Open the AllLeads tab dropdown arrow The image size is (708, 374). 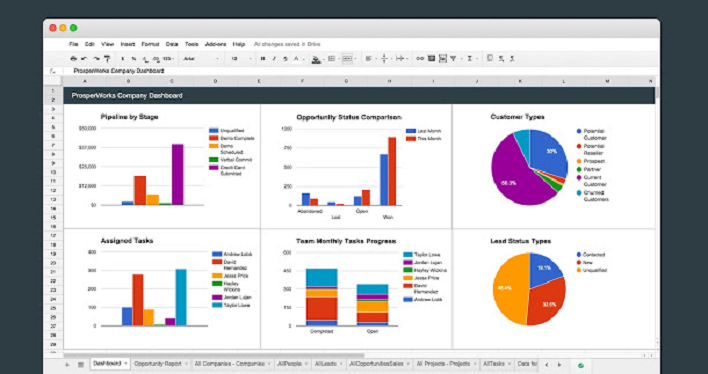[342, 364]
